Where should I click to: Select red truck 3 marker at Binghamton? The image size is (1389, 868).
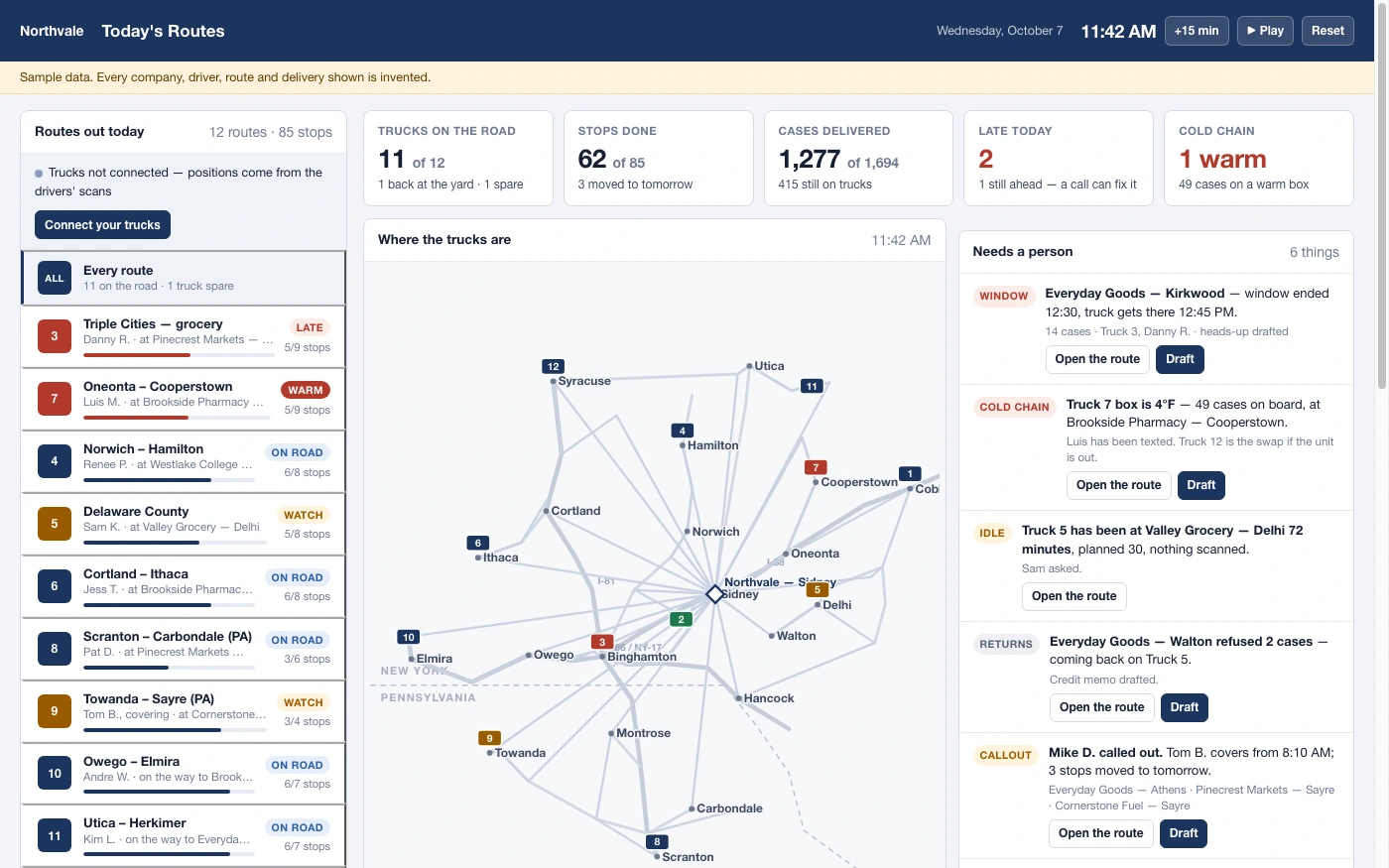tap(602, 642)
